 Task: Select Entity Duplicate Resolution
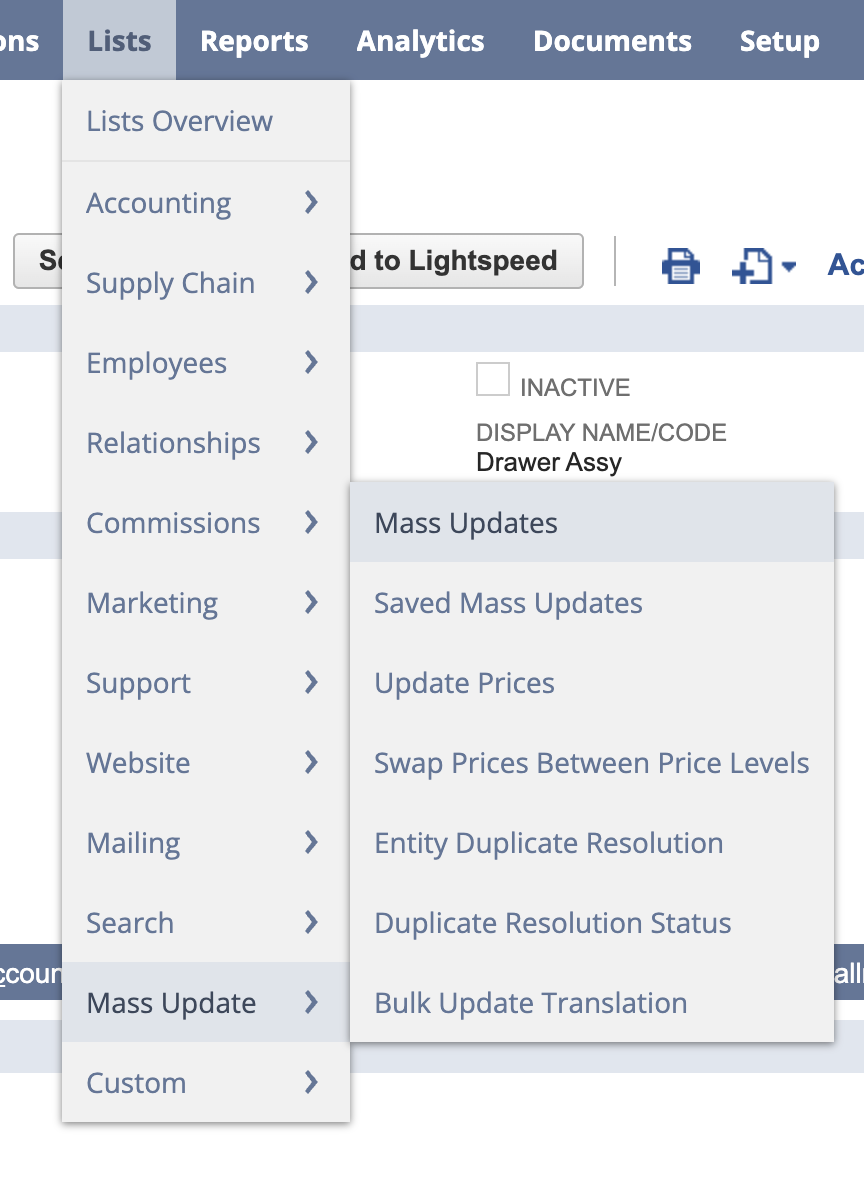(x=548, y=843)
